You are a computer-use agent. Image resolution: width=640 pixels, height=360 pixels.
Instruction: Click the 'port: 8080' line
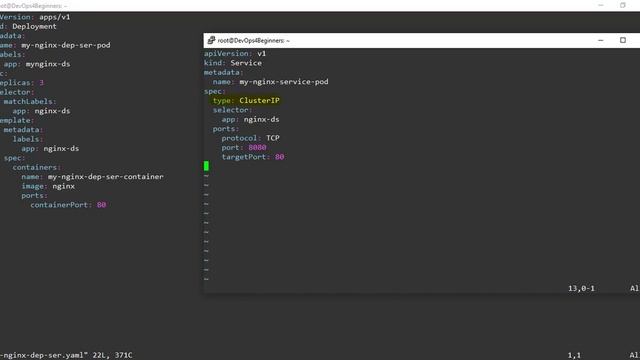244,147
